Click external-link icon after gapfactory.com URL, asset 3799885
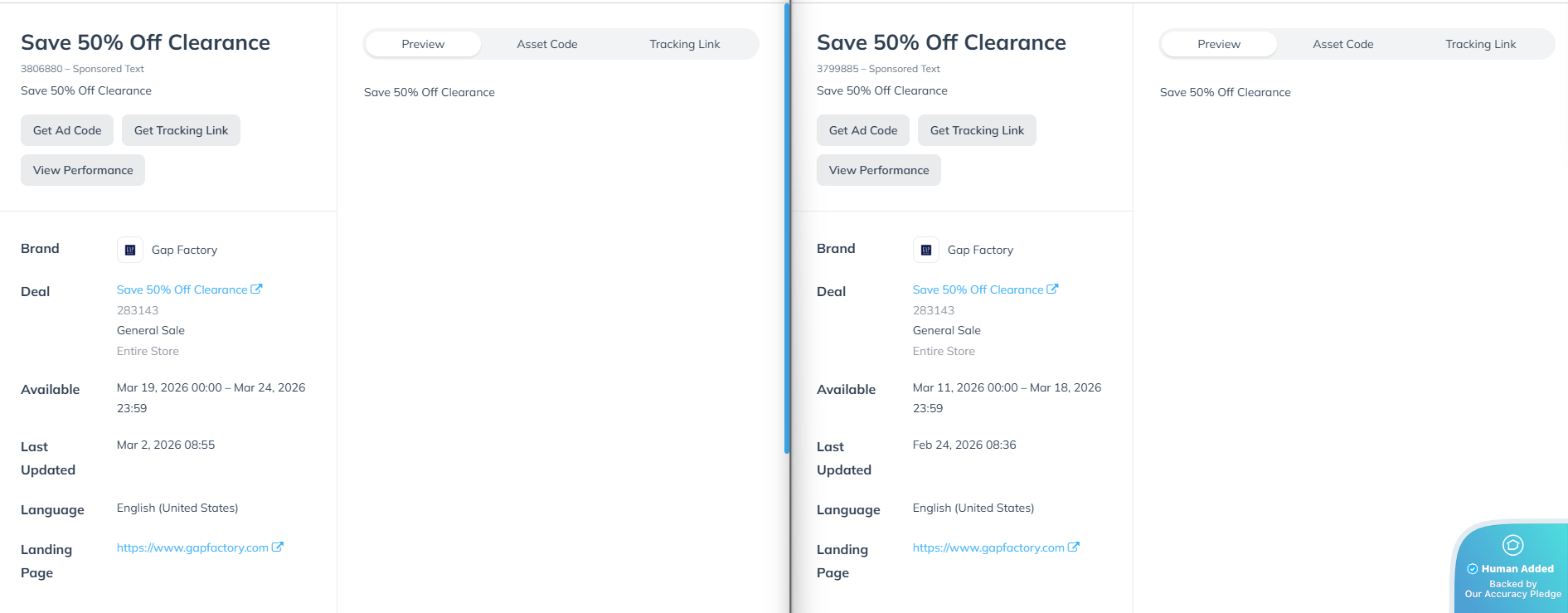Image resolution: width=1568 pixels, height=613 pixels. 1074,547
